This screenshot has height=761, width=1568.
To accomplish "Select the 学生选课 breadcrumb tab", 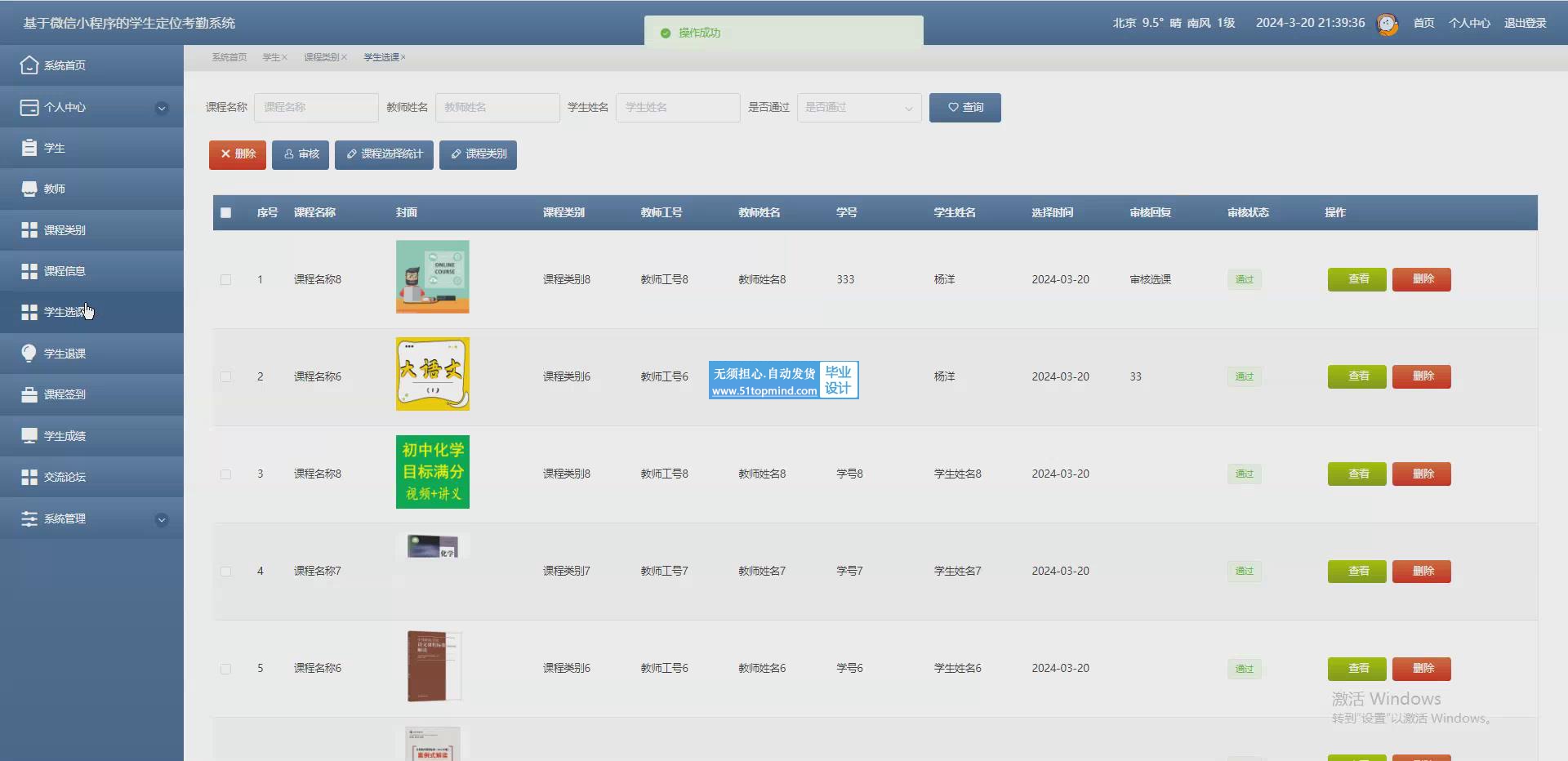I will 381,57.
